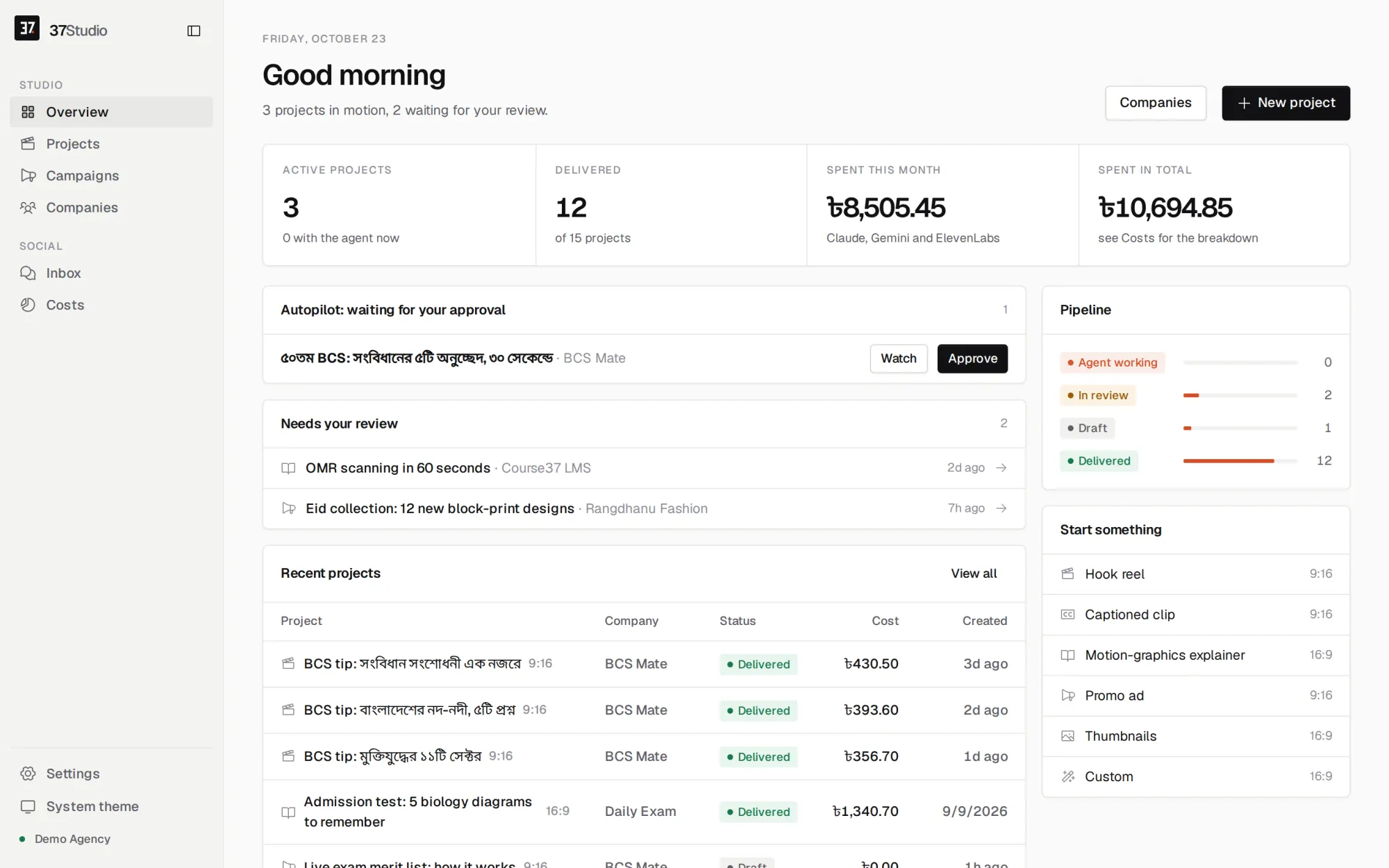Click the 37Studio logo icon

tap(27, 28)
